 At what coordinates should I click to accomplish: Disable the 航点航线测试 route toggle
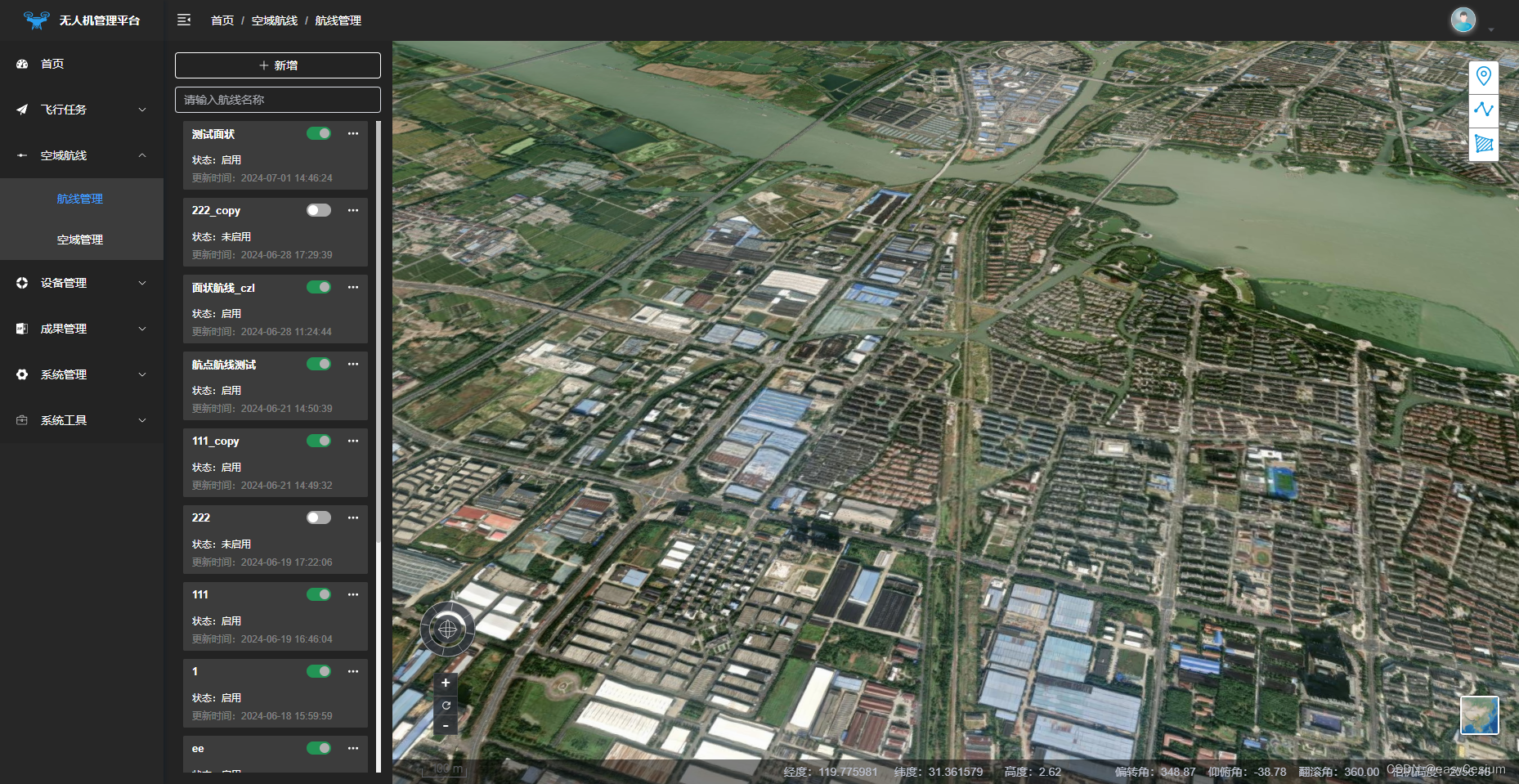point(319,364)
